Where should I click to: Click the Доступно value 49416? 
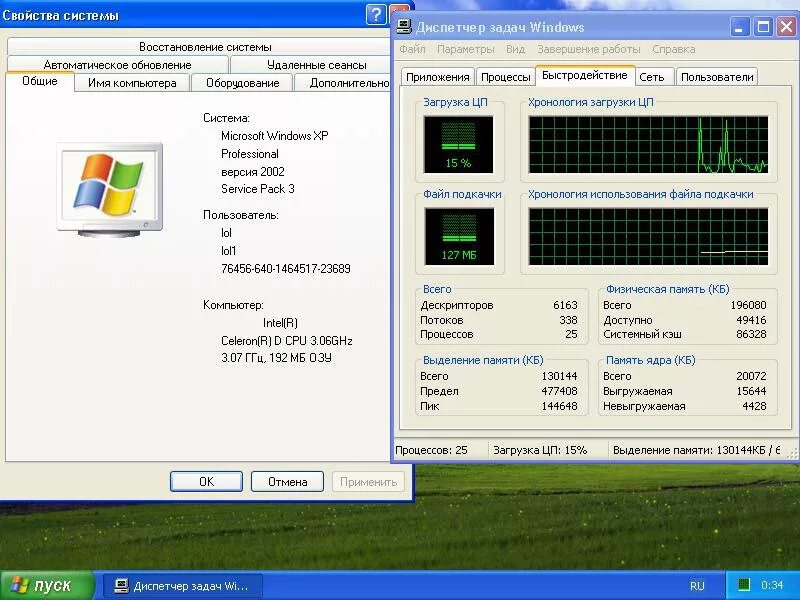click(x=752, y=320)
